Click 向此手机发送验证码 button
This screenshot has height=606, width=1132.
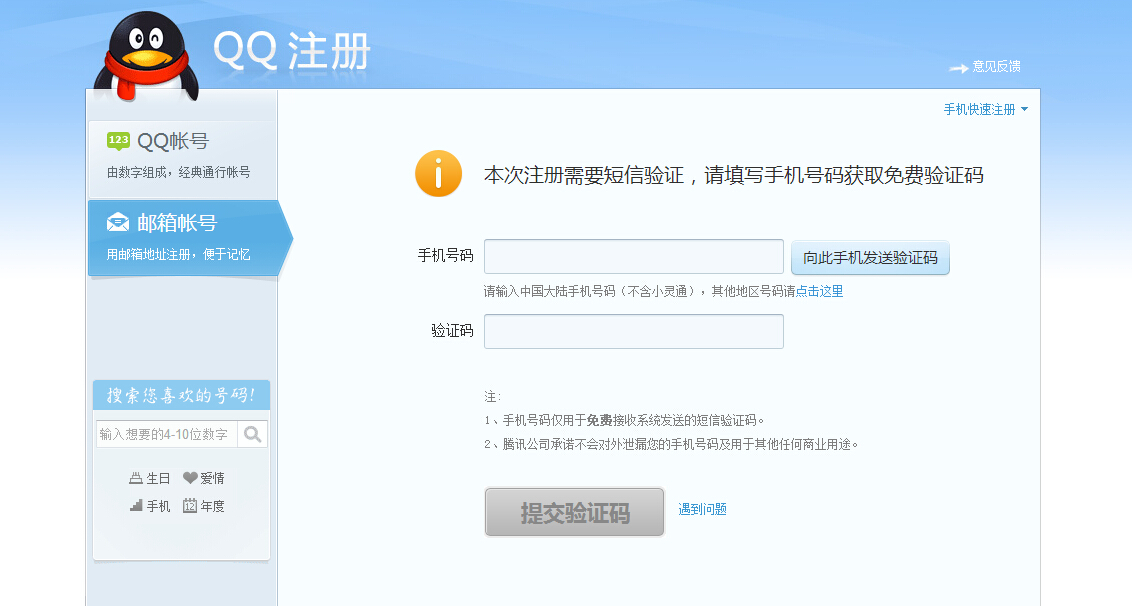click(x=870, y=258)
